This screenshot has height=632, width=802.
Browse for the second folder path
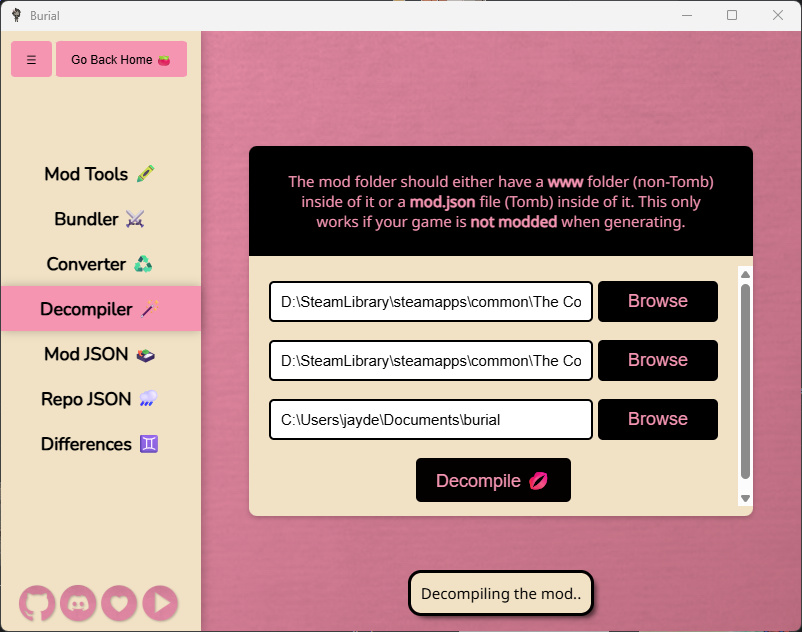tap(658, 360)
